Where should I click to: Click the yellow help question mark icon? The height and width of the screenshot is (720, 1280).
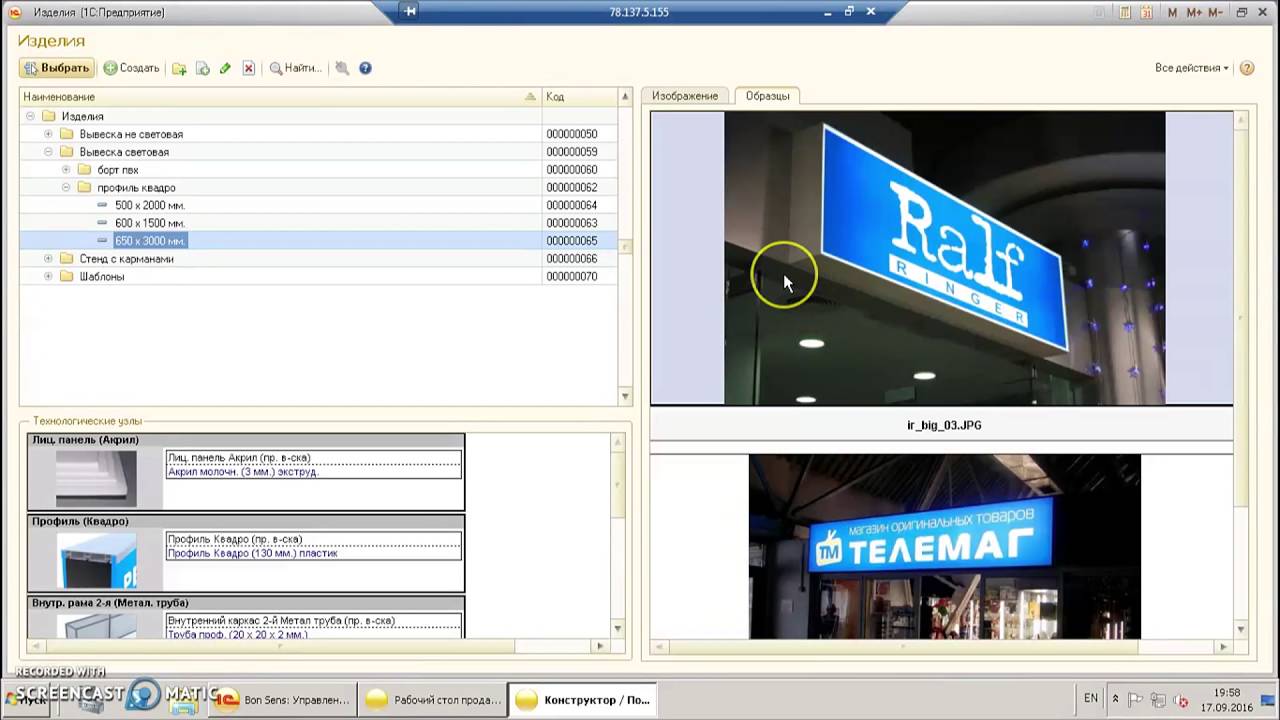[1247, 68]
